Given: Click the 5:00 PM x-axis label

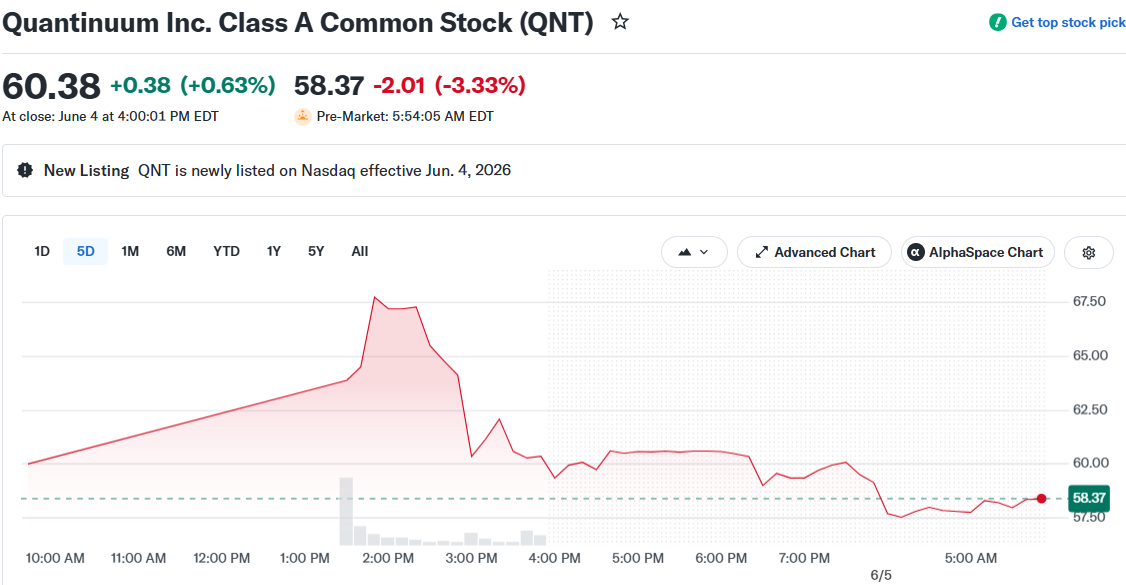Looking at the screenshot, I should pos(638,558).
